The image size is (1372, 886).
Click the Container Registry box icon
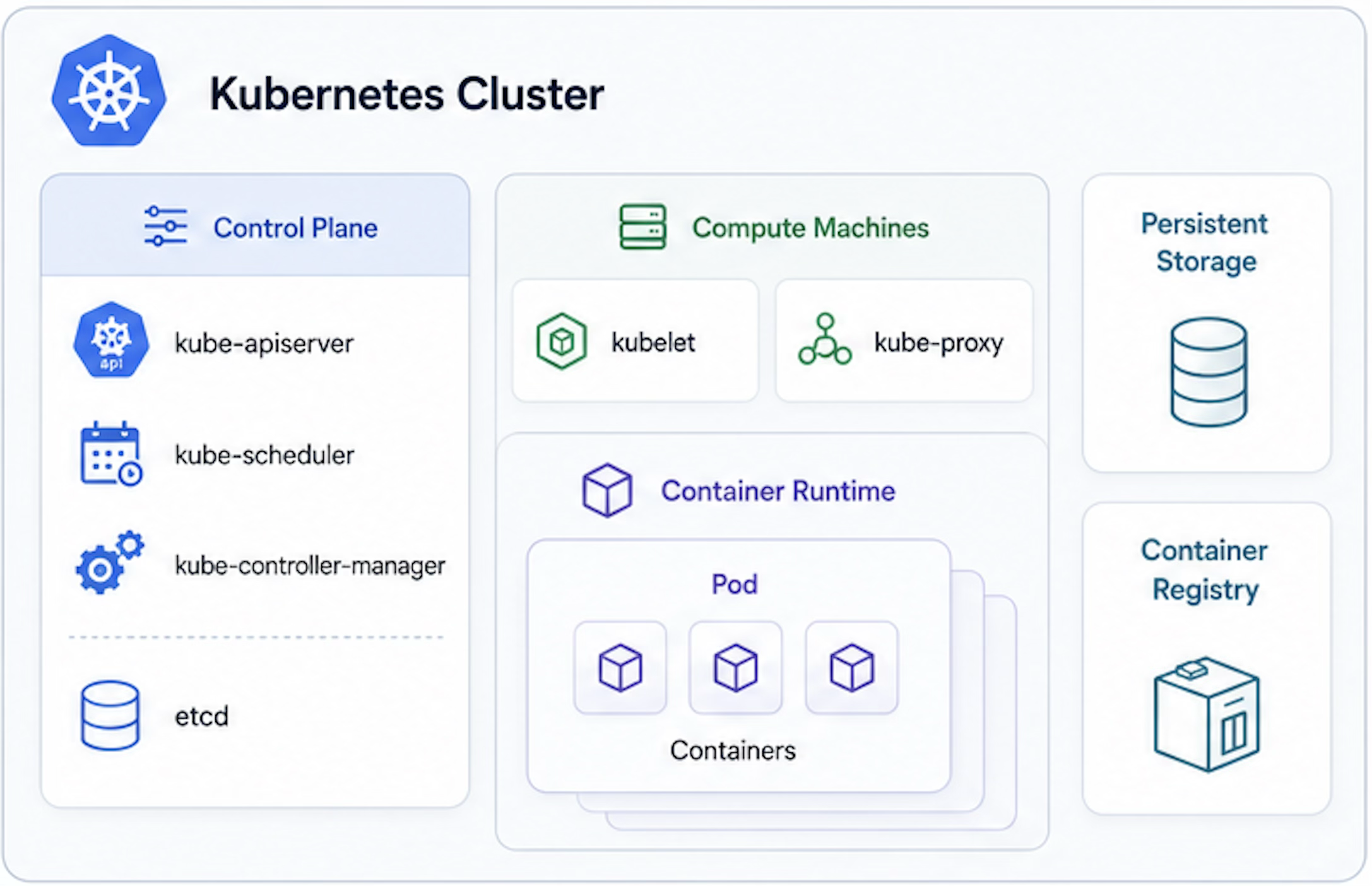(1207, 714)
